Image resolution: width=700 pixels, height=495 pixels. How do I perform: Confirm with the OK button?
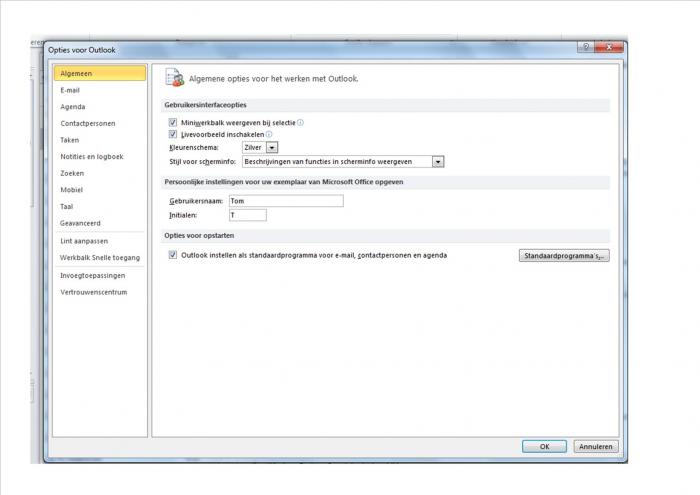click(544, 446)
